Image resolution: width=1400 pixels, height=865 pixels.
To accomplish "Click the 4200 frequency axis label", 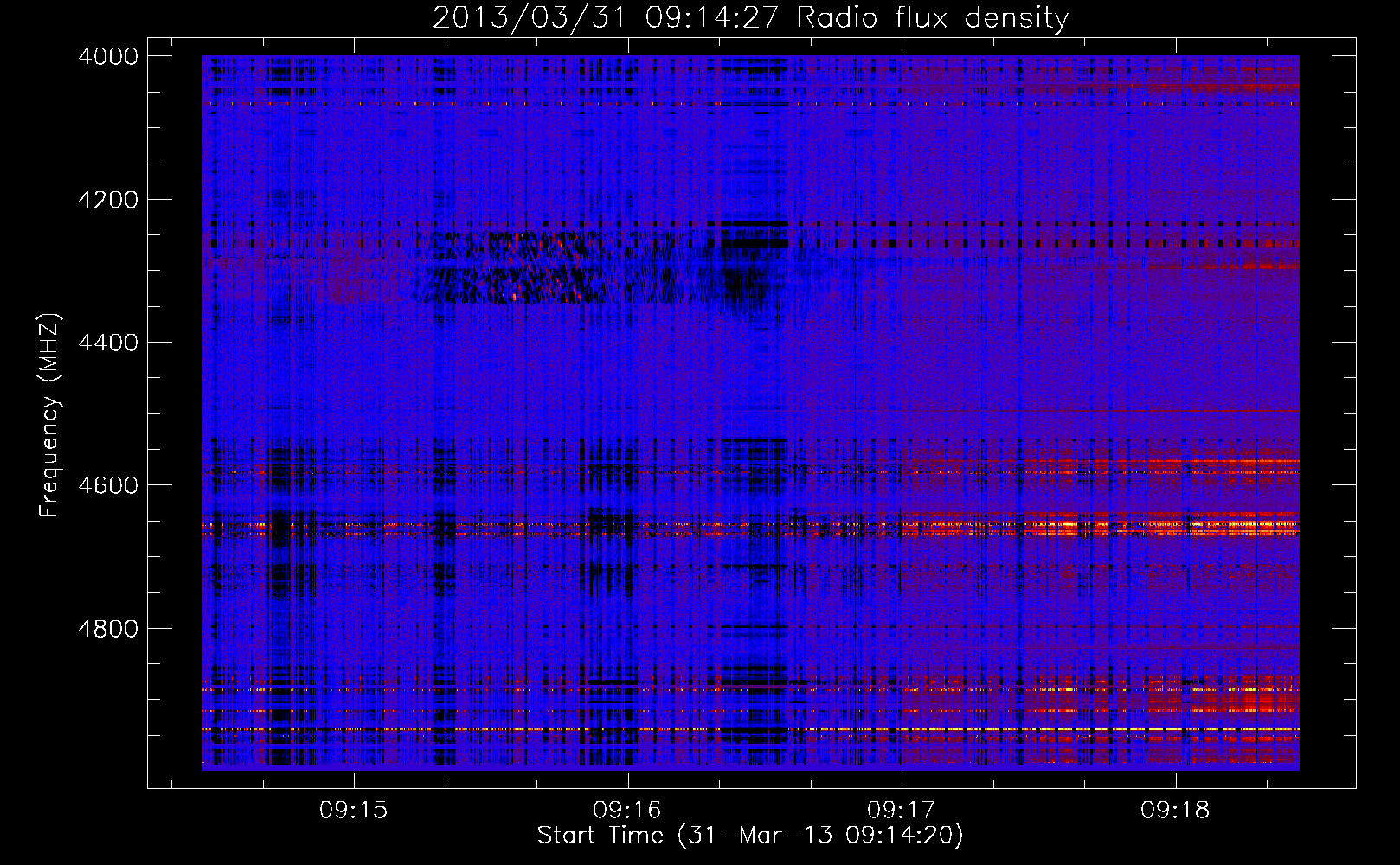I will click(108, 200).
